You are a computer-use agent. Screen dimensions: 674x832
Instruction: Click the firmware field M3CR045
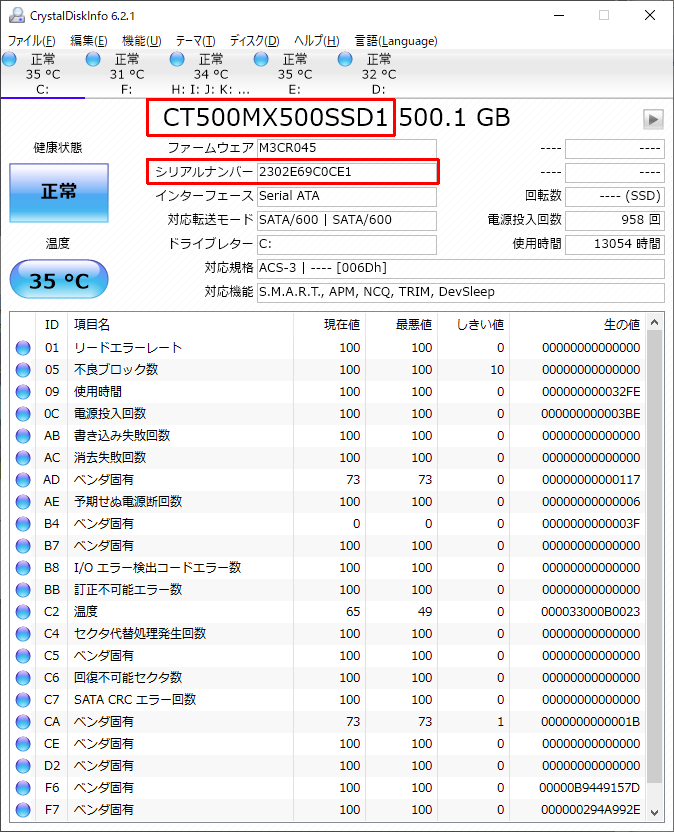pos(347,148)
